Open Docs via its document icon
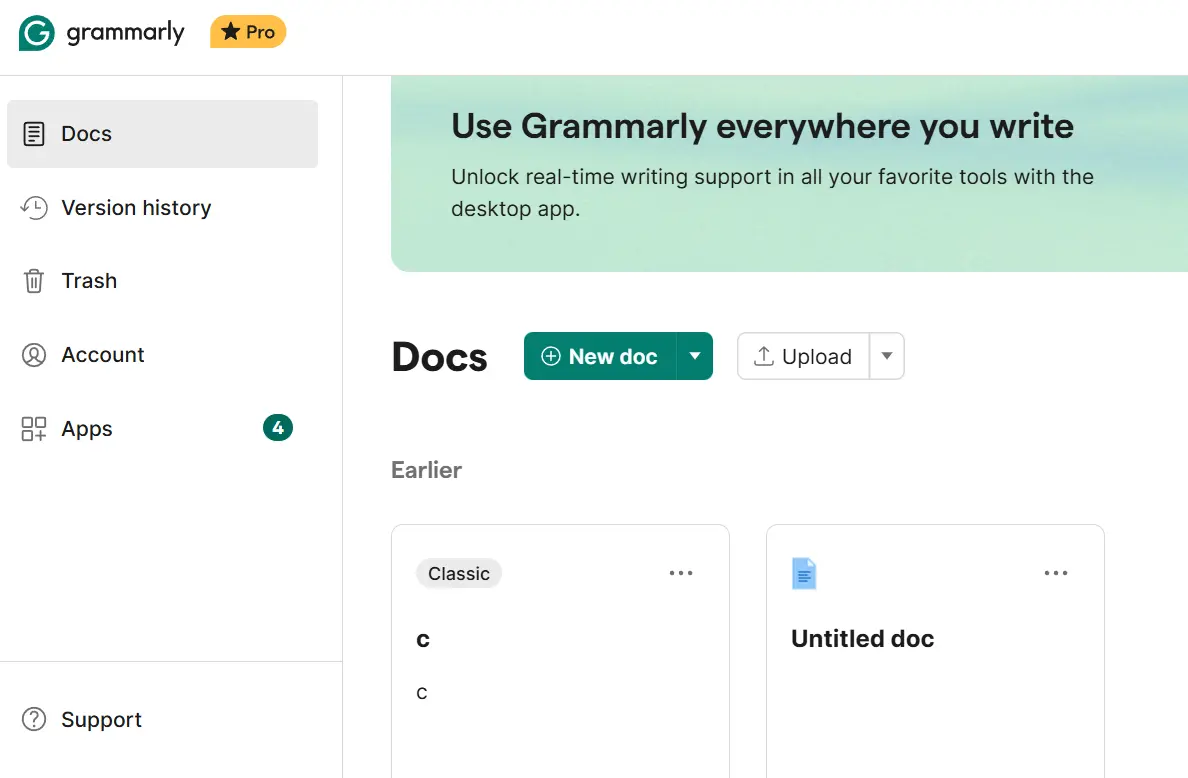 pos(34,134)
